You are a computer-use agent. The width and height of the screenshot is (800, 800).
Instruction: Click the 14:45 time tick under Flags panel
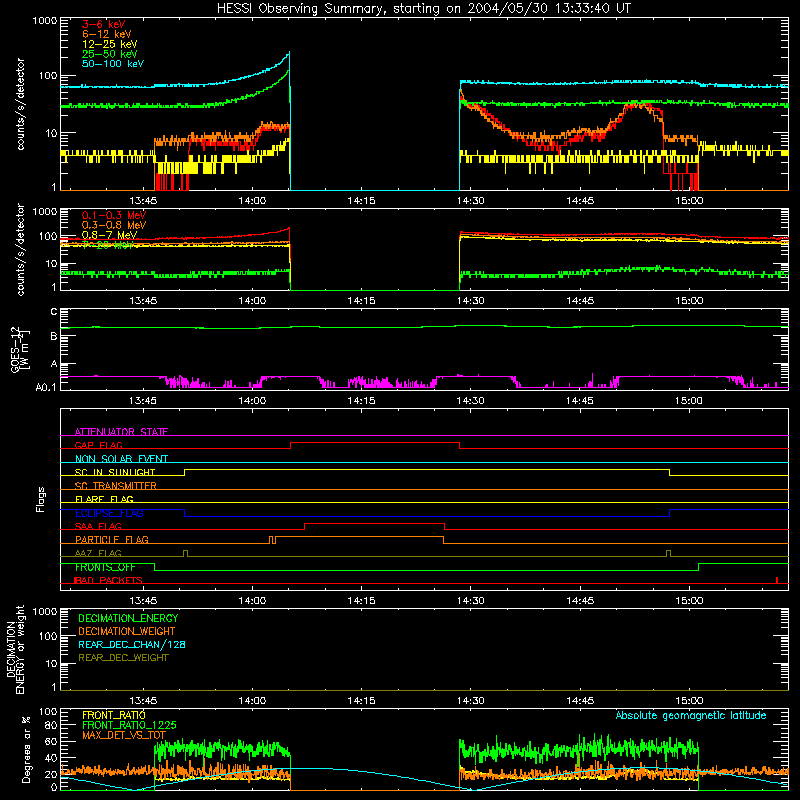pos(580,601)
